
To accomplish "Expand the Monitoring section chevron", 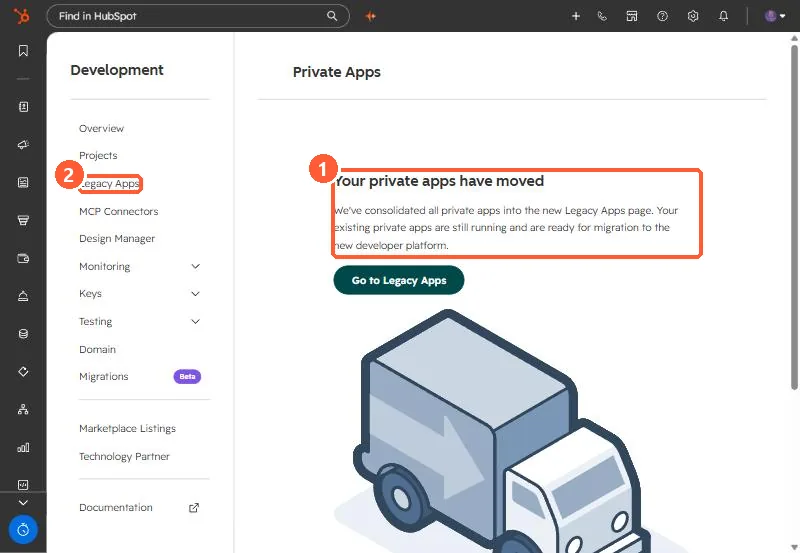I will [195, 266].
